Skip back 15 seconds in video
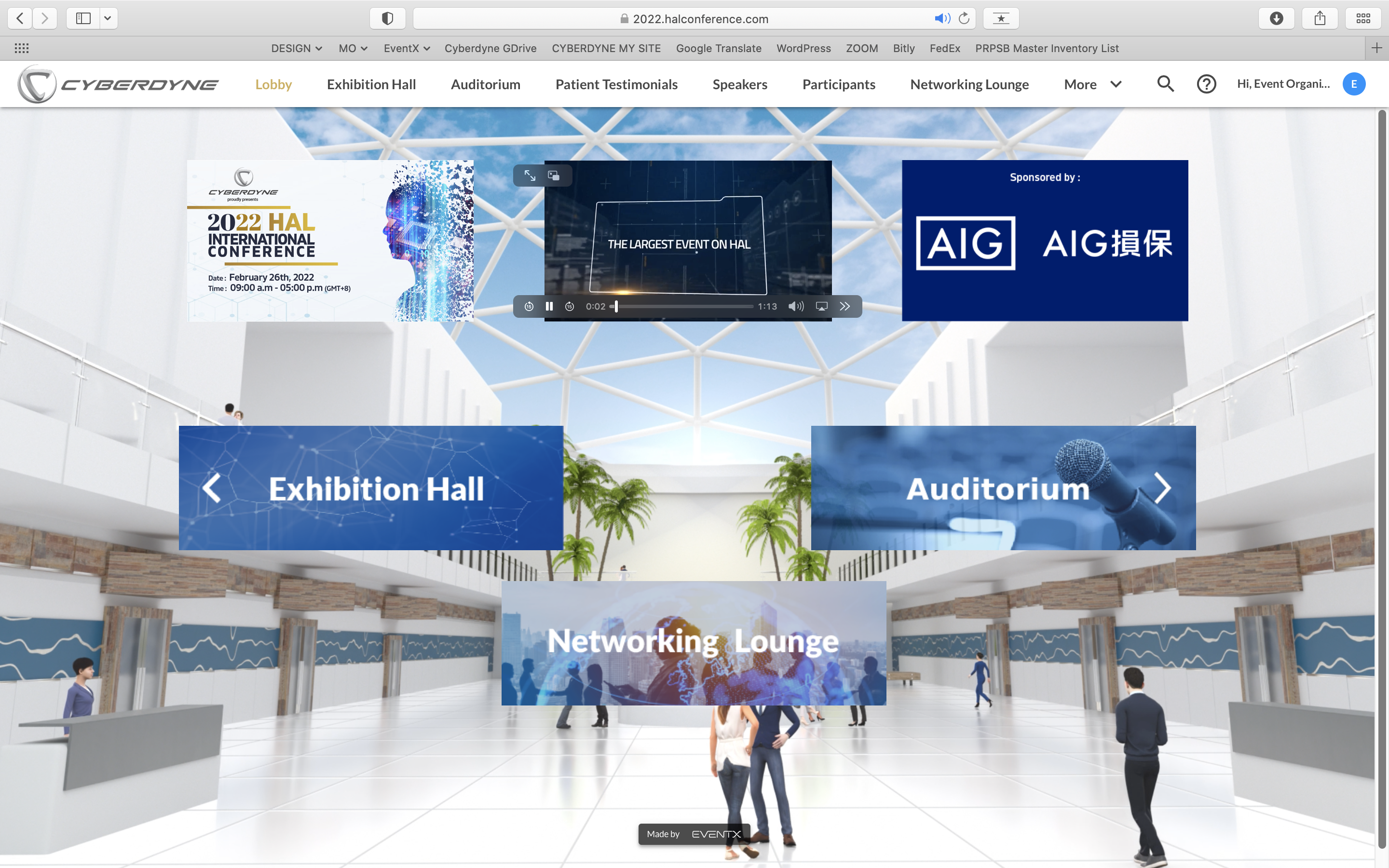1389x868 pixels. coord(529,307)
